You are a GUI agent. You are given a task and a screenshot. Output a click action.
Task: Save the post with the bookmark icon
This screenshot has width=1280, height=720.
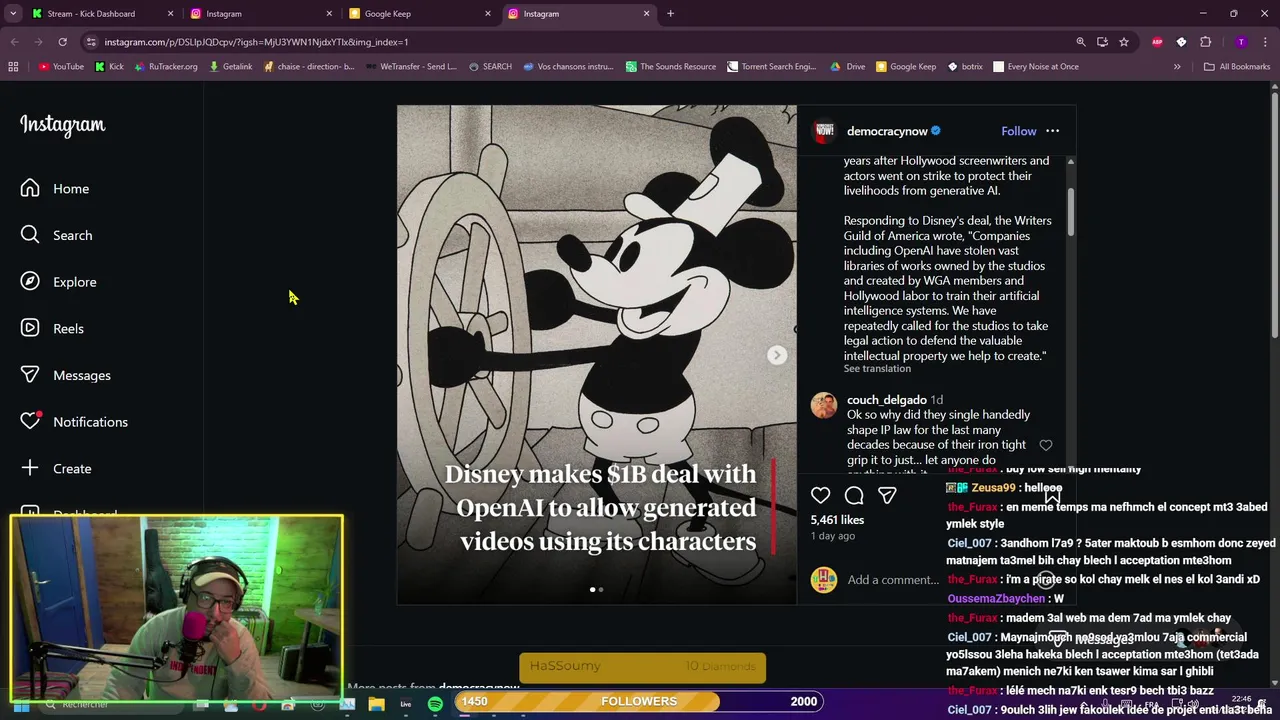pos(1052,495)
